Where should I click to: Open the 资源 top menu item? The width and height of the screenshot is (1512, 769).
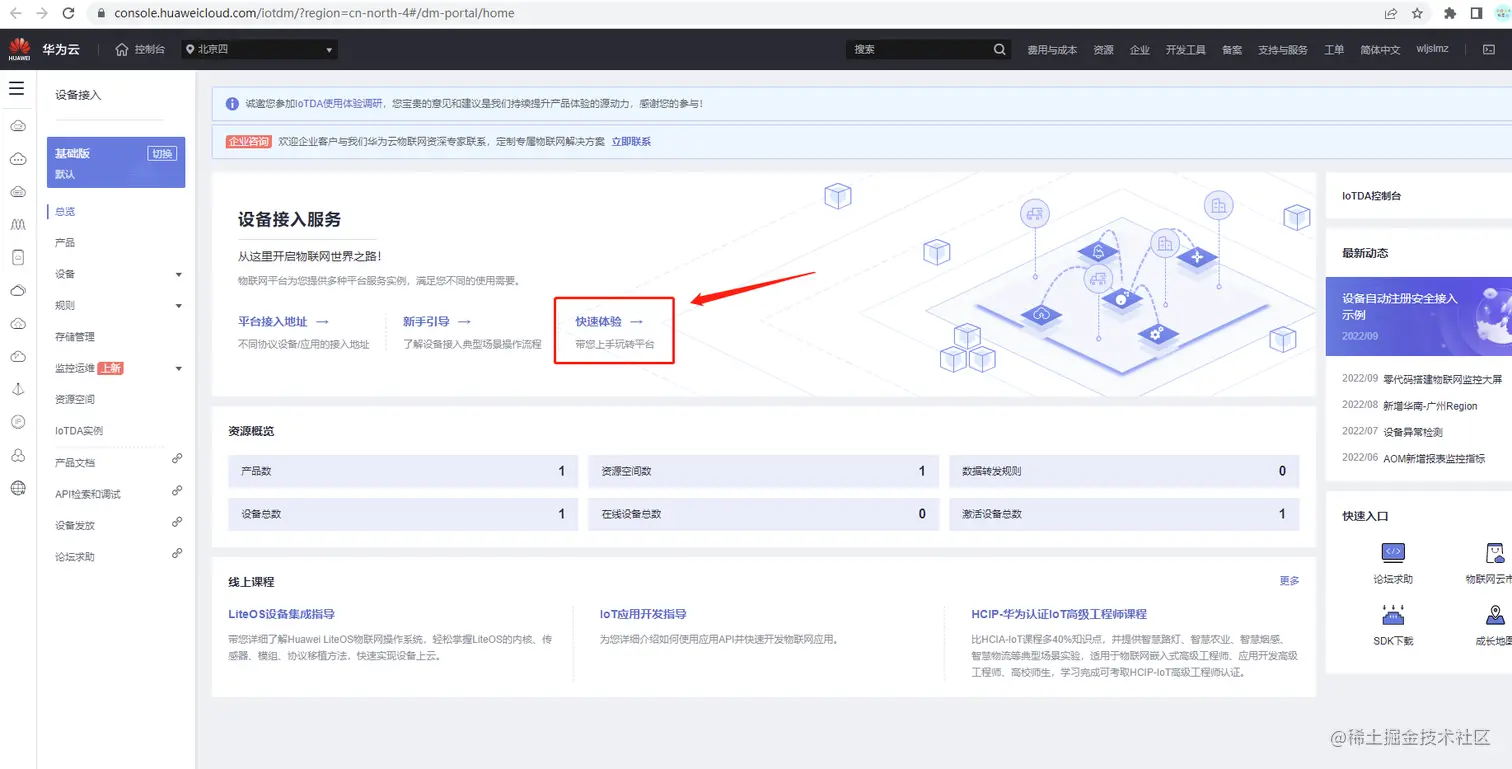tap(1103, 50)
